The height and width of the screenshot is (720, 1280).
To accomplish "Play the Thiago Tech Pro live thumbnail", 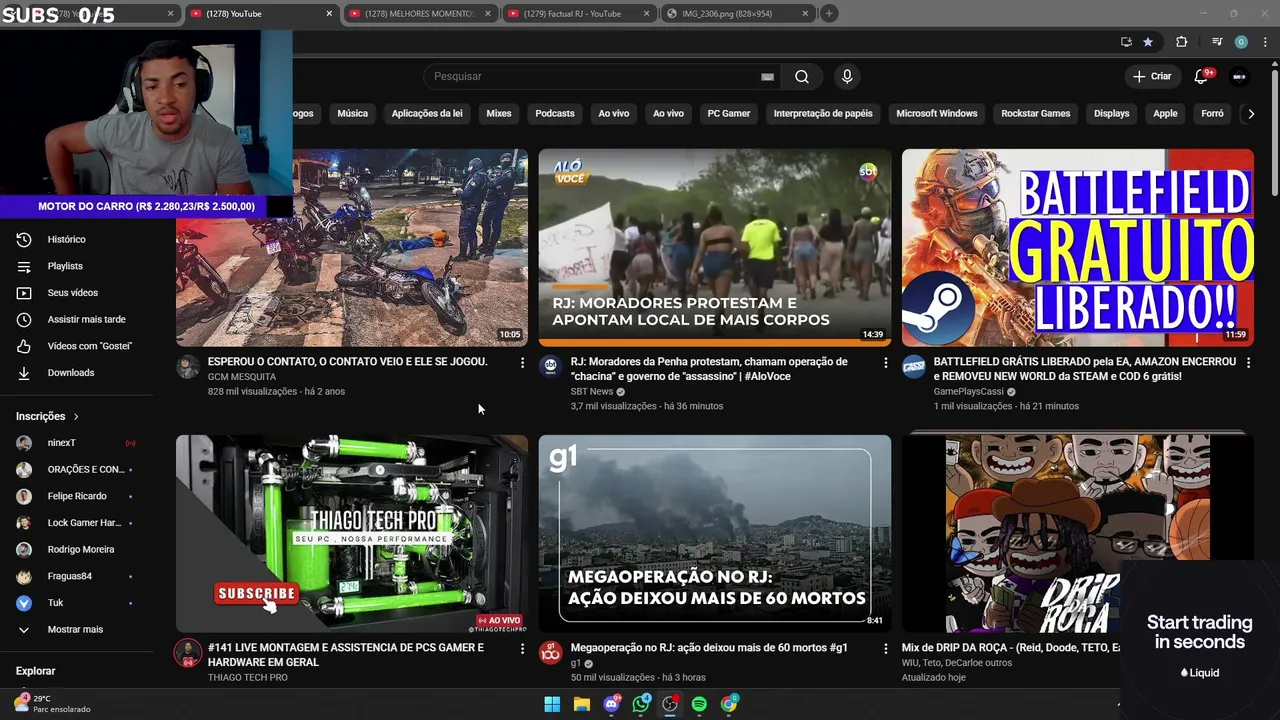I will (352, 533).
